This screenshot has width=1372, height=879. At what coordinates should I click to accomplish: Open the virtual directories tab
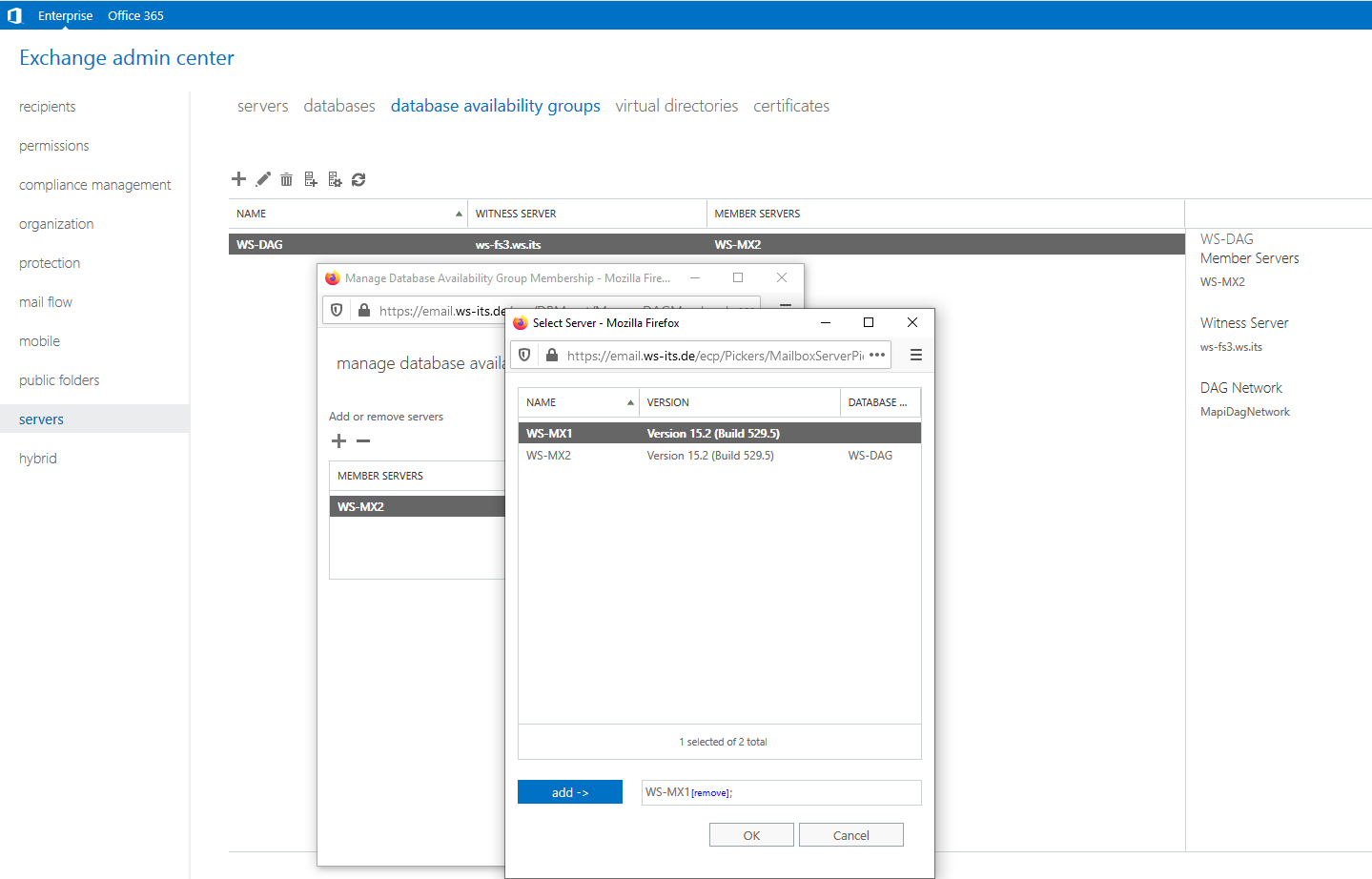tap(677, 106)
